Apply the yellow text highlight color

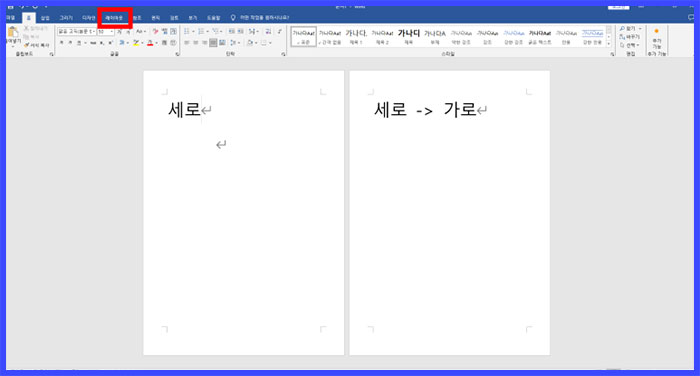click(x=136, y=43)
